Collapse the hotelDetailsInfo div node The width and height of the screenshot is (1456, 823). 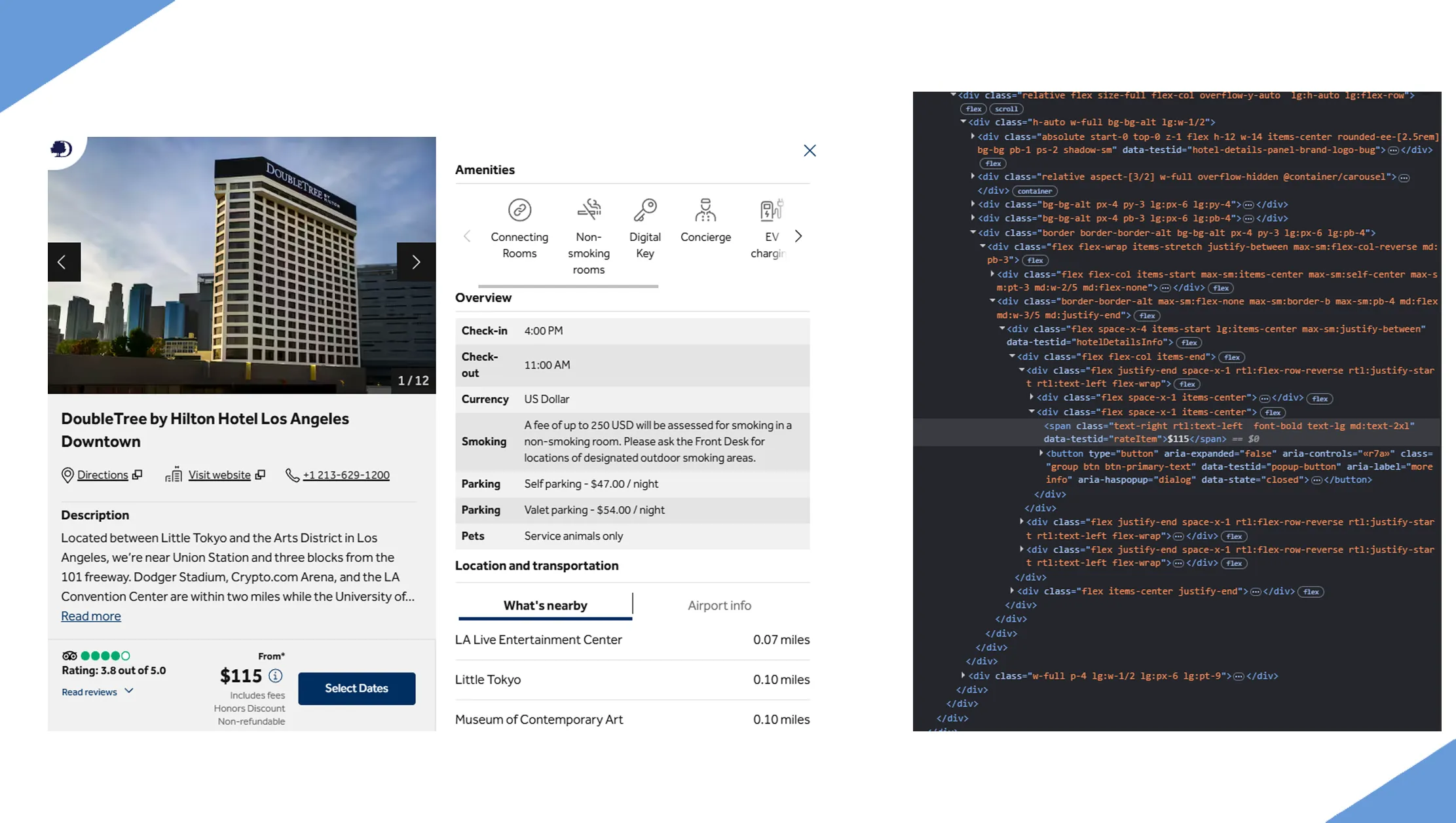1002,329
